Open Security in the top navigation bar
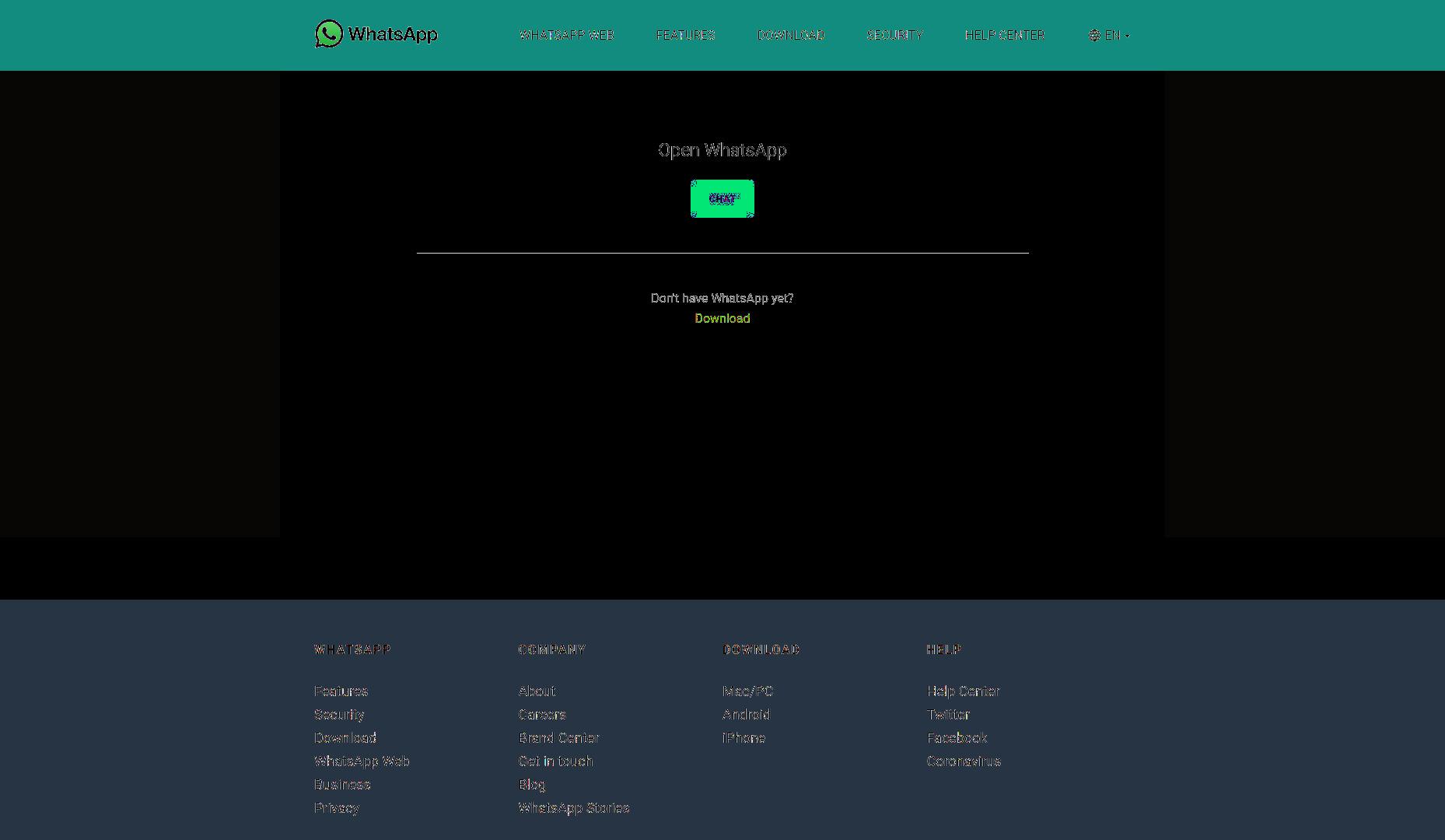The width and height of the screenshot is (1445, 840). [894, 35]
